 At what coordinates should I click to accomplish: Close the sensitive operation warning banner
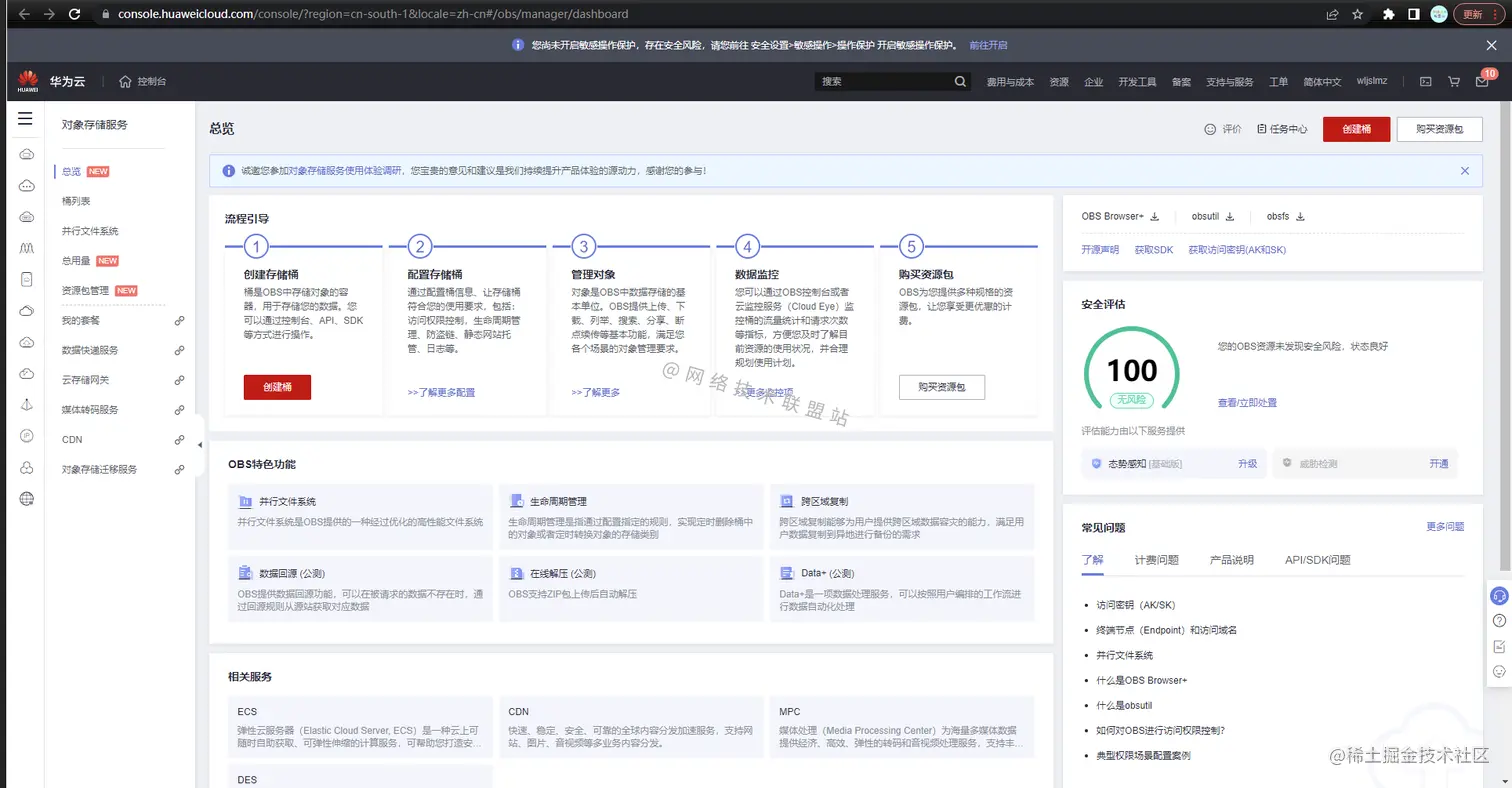click(x=1491, y=45)
